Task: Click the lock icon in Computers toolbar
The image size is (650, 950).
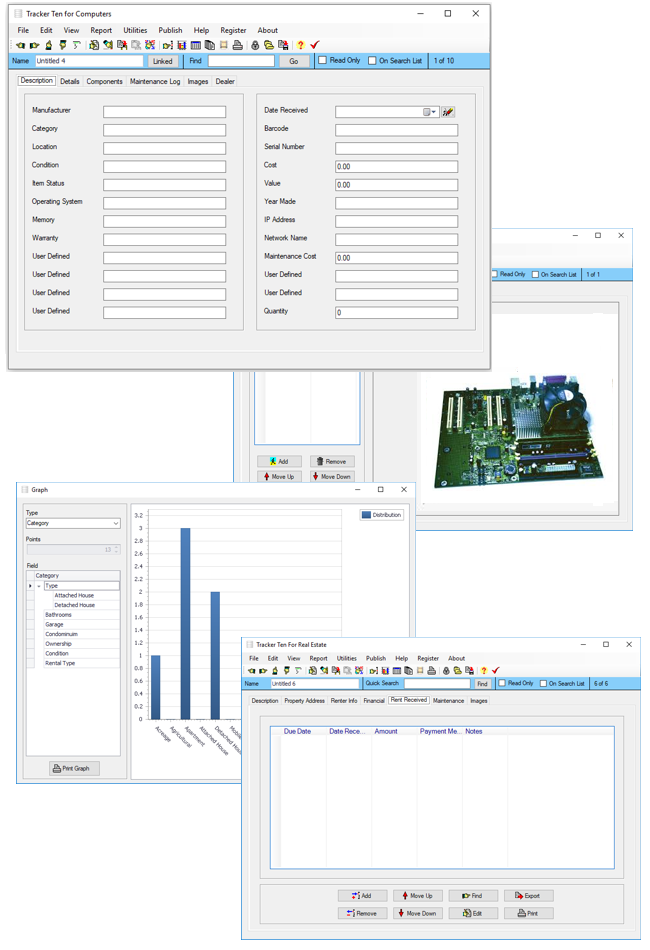Action: 255,45
